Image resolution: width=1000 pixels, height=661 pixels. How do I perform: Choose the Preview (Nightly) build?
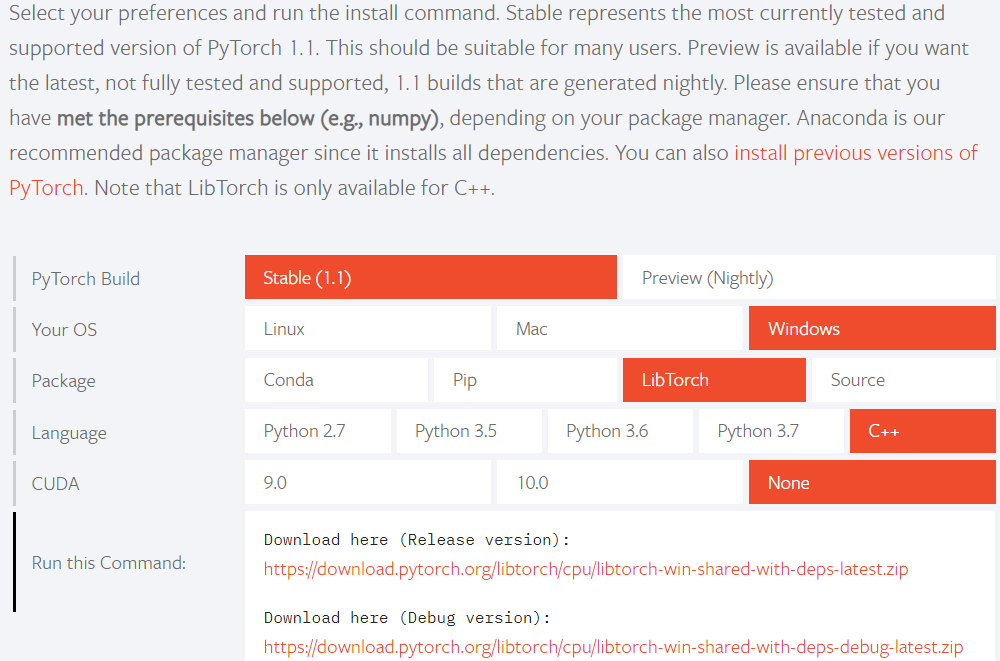808,278
